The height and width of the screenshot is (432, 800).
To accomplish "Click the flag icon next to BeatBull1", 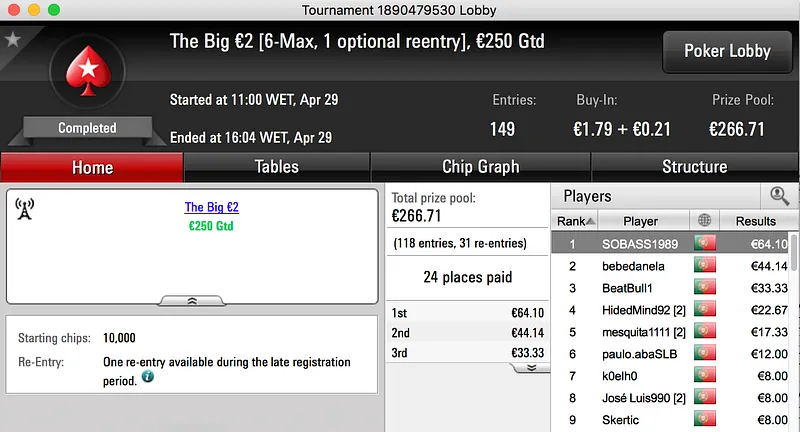I will (706, 288).
